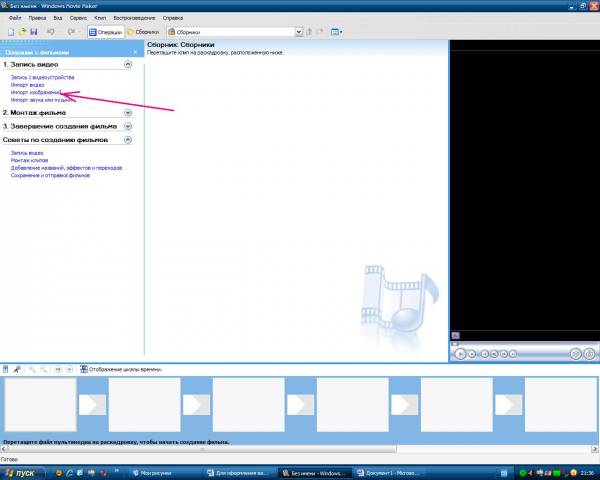This screenshot has width=600, height=480.
Task: Close the movie tasks pane
Action: pyautogui.click(x=135, y=52)
